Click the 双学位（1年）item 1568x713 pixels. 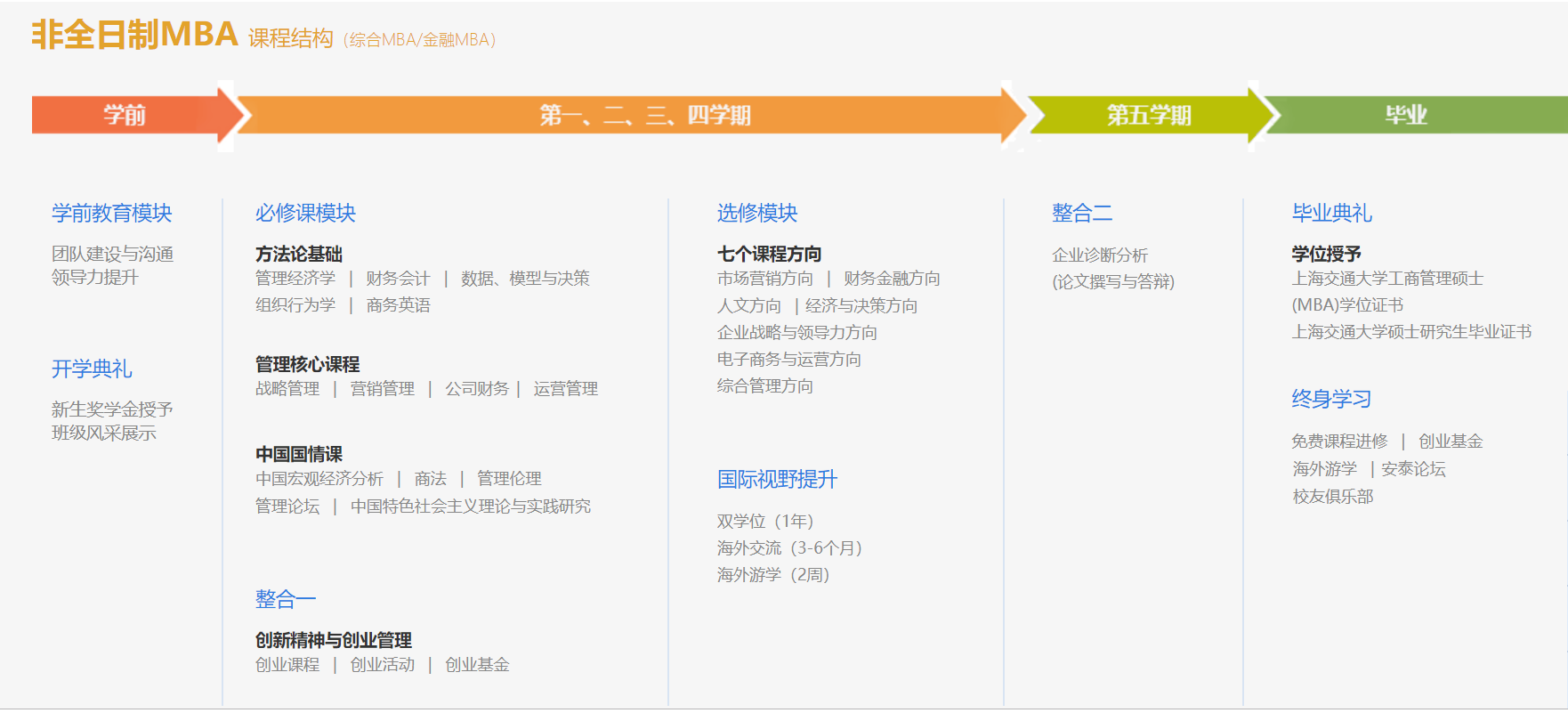tap(765, 522)
